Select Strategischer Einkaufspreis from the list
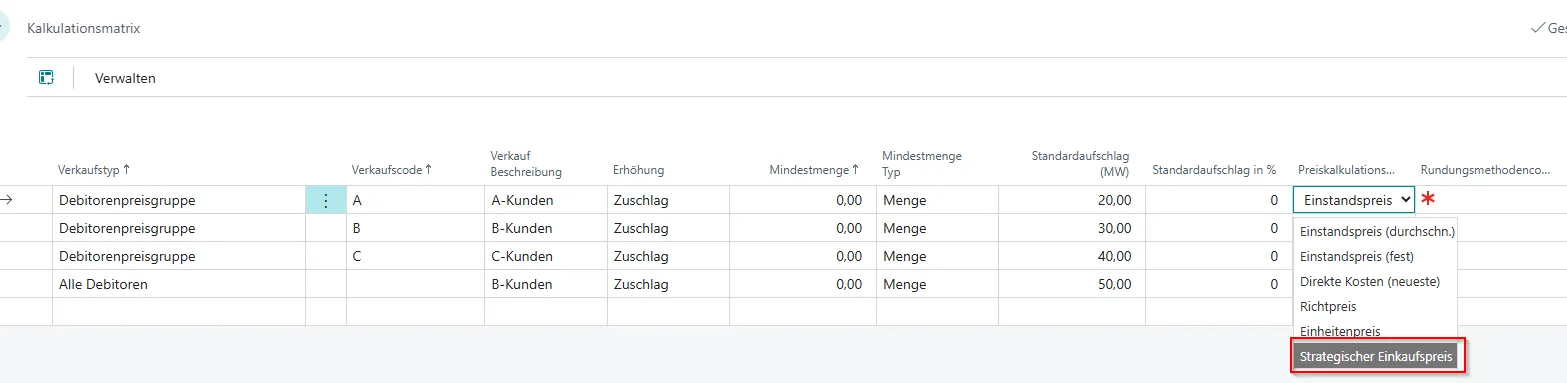Image resolution: width=1567 pixels, height=383 pixels. pos(1375,355)
